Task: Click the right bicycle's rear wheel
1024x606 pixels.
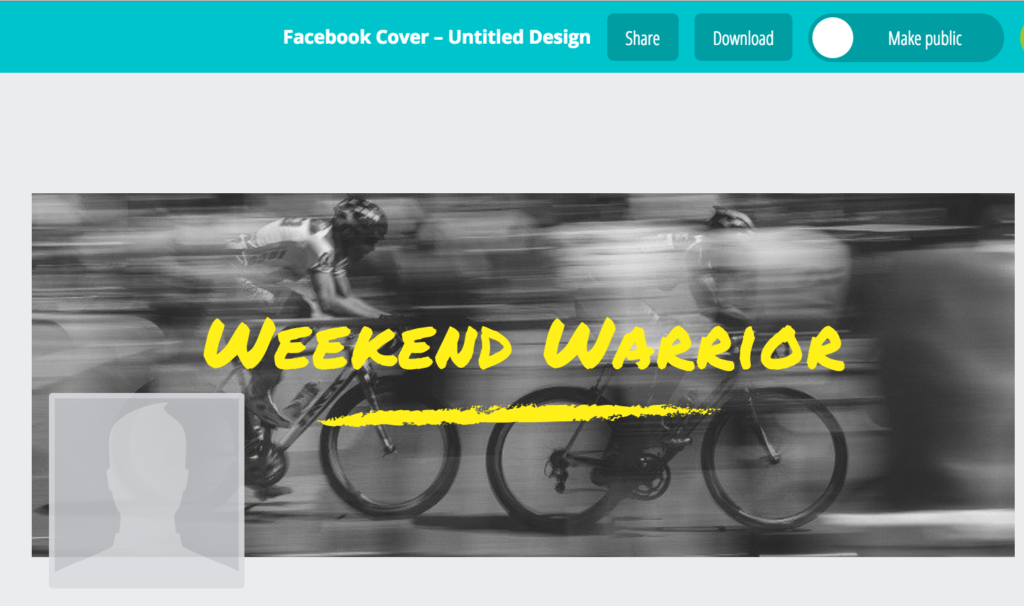Action: point(557,459)
